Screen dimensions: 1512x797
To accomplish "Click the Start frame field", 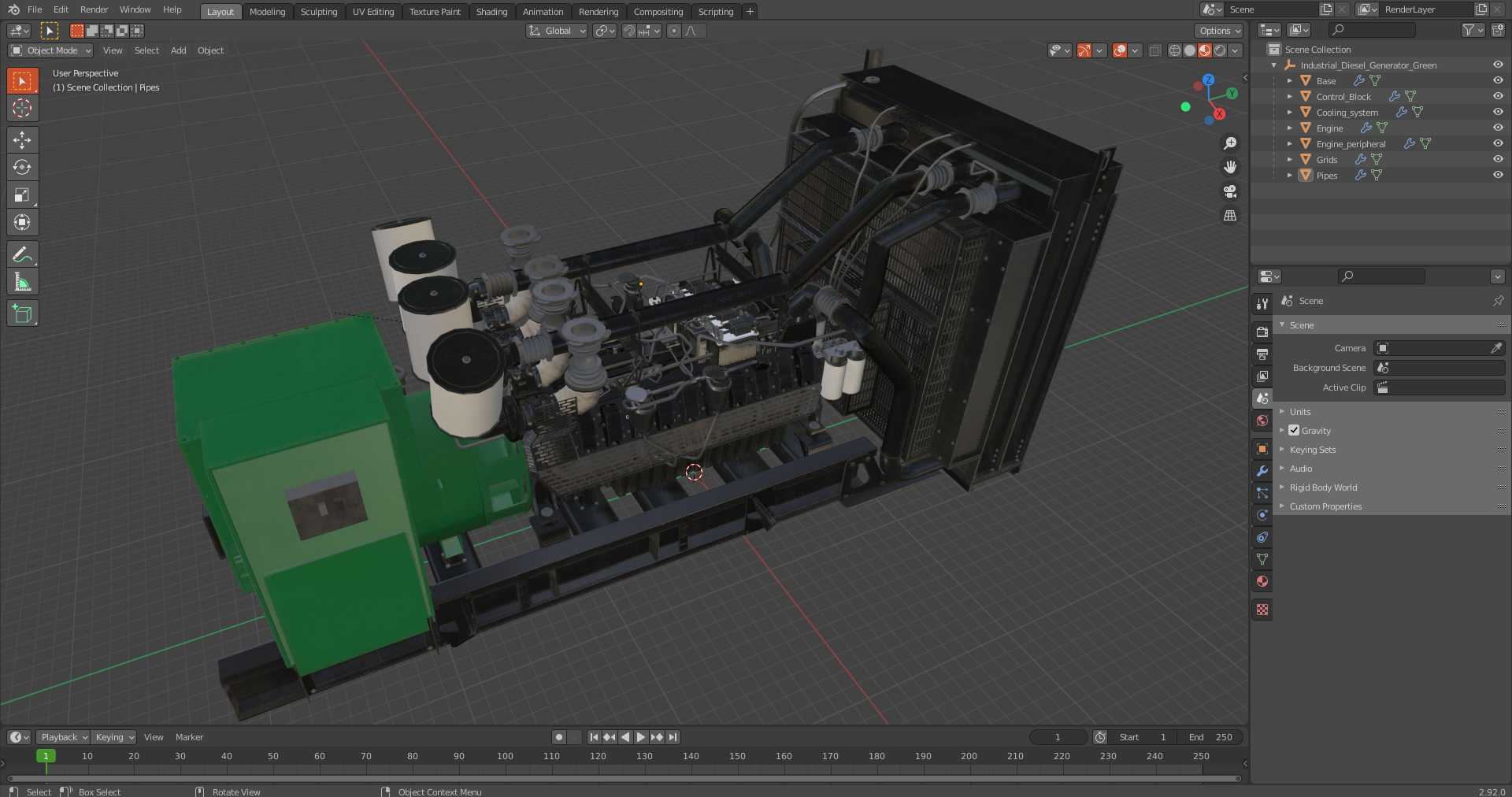I will (1143, 737).
